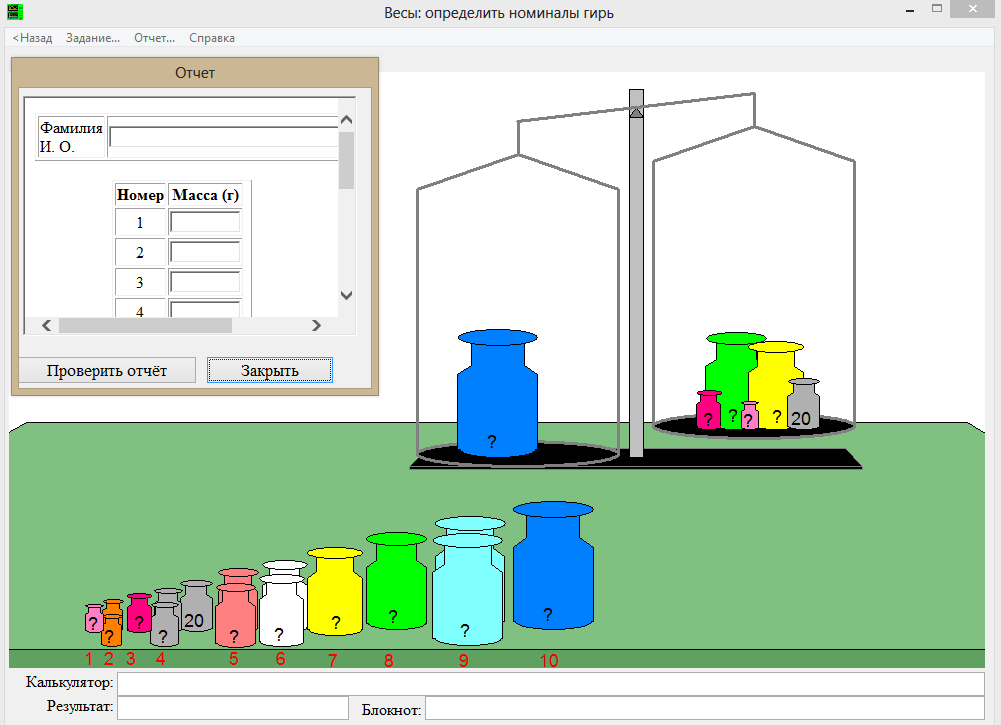Go back using the Назад menu item
This screenshot has width=1001, height=725.
pyautogui.click(x=32, y=38)
